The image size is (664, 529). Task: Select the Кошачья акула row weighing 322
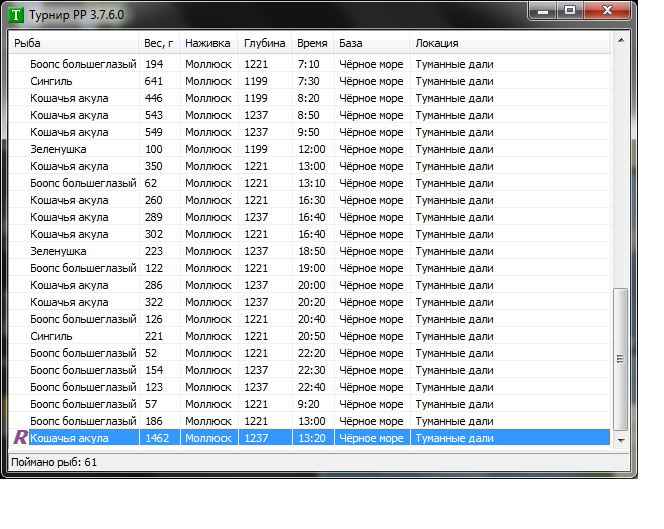coord(310,302)
